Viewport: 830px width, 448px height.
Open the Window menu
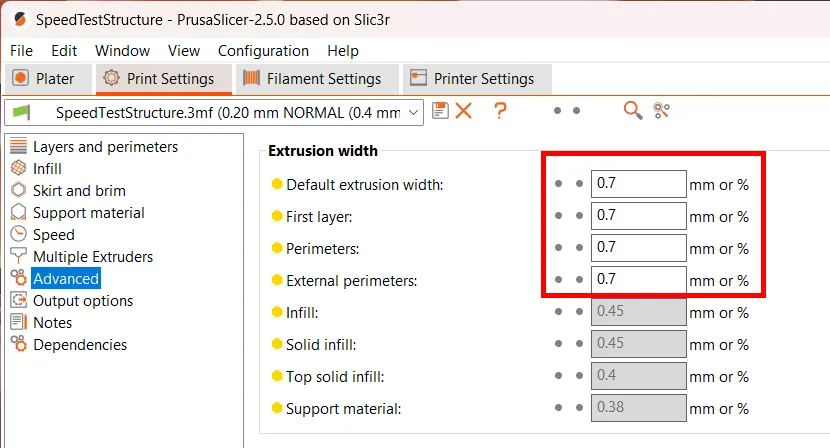(x=122, y=51)
